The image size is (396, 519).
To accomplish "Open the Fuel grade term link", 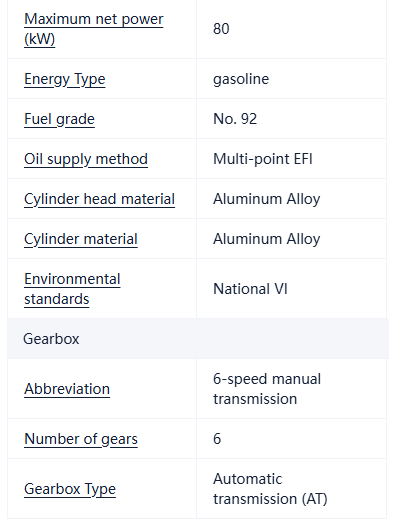I will click(x=59, y=119).
